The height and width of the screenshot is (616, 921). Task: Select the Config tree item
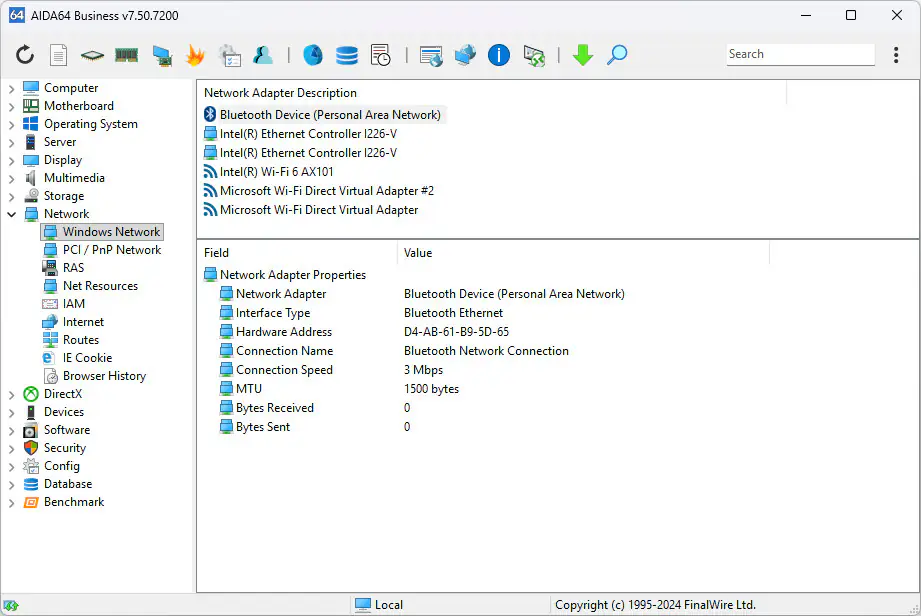tap(52, 466)
